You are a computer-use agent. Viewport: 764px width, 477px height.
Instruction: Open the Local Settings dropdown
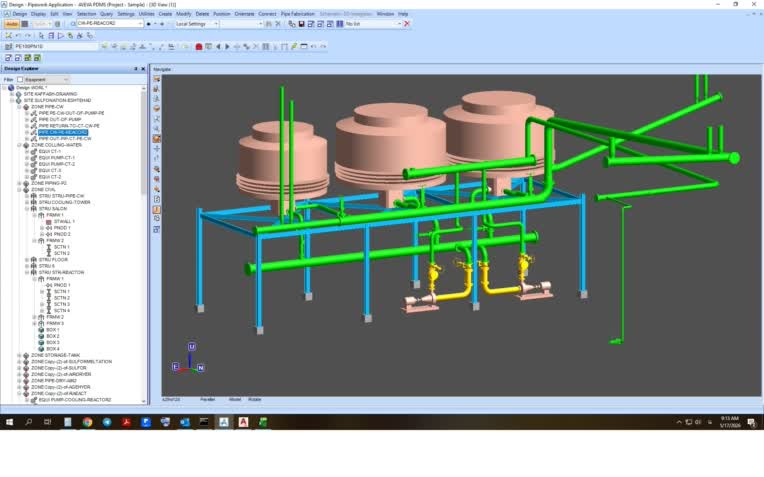pos(216,23)
